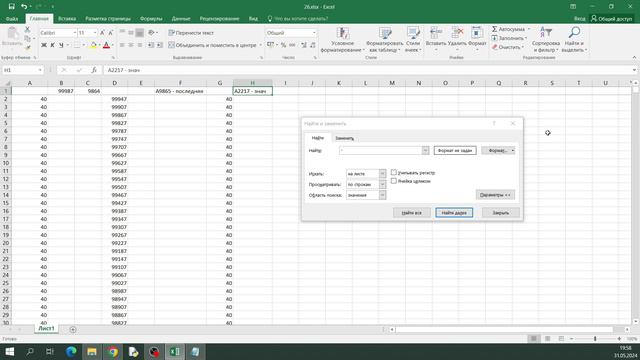Click the Format Painter brush icon
Viewport: 640px width, 360px height.
click(x=27, y=48)
